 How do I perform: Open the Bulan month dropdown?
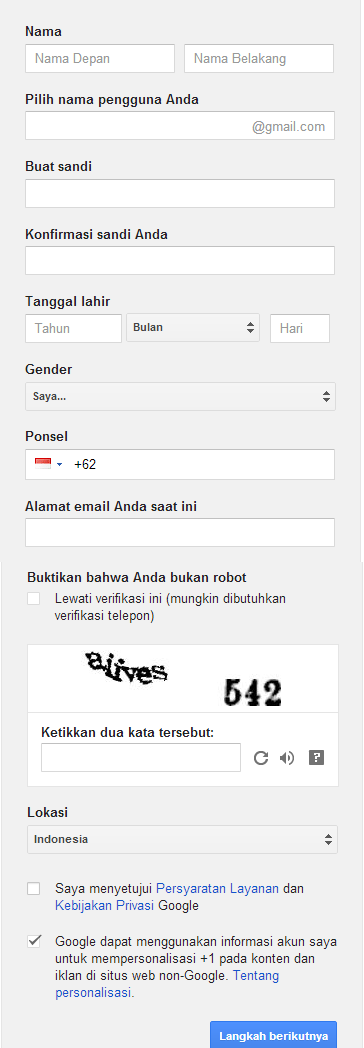(x=193, y=328)
